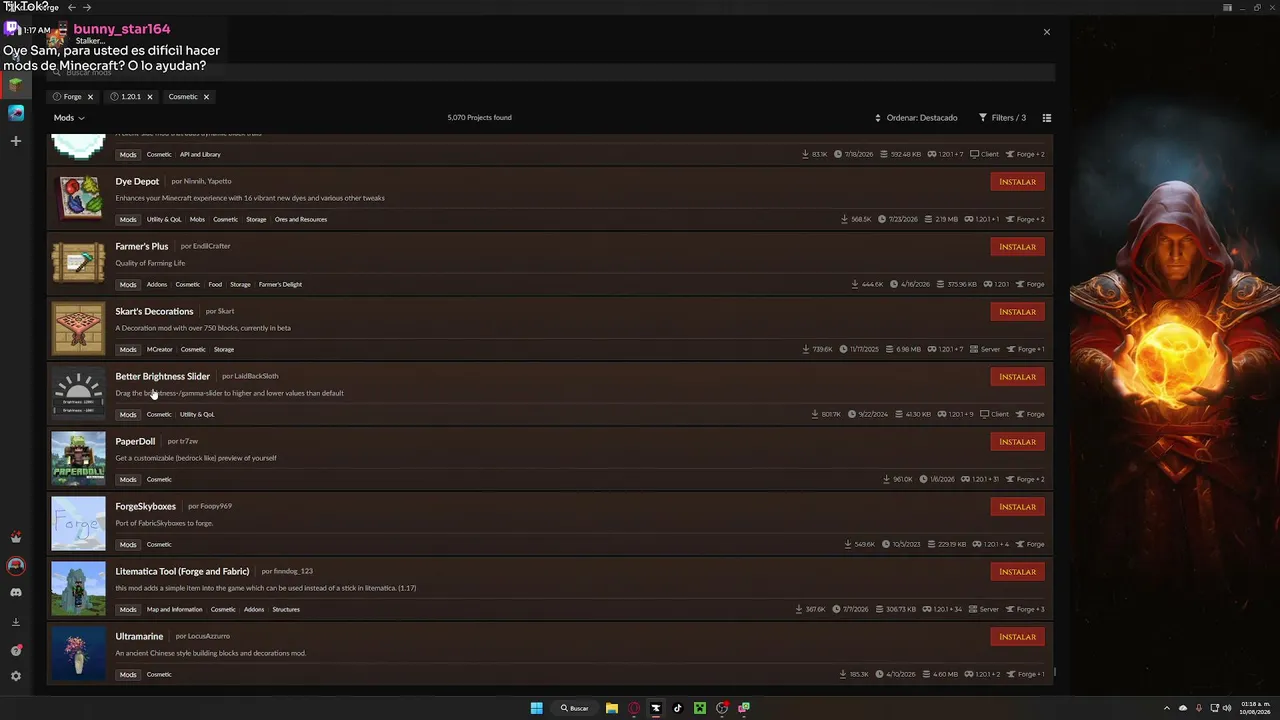The width and height of the screenshot is (1280, 720).
Task: Click the mod search field
Action: (550, 72)
